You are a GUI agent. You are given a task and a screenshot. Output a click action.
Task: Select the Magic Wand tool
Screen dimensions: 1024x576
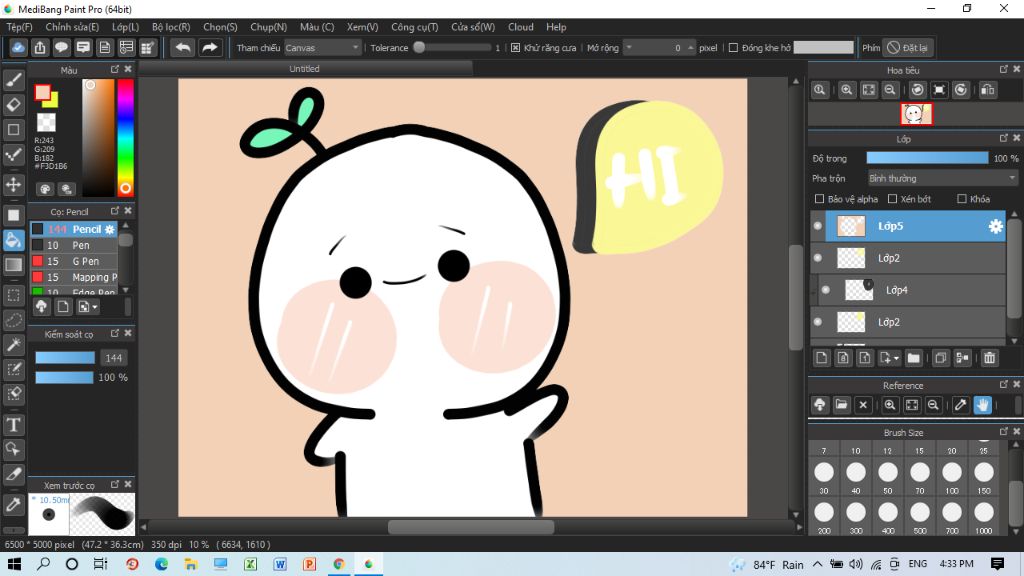(x=14, y=345)
